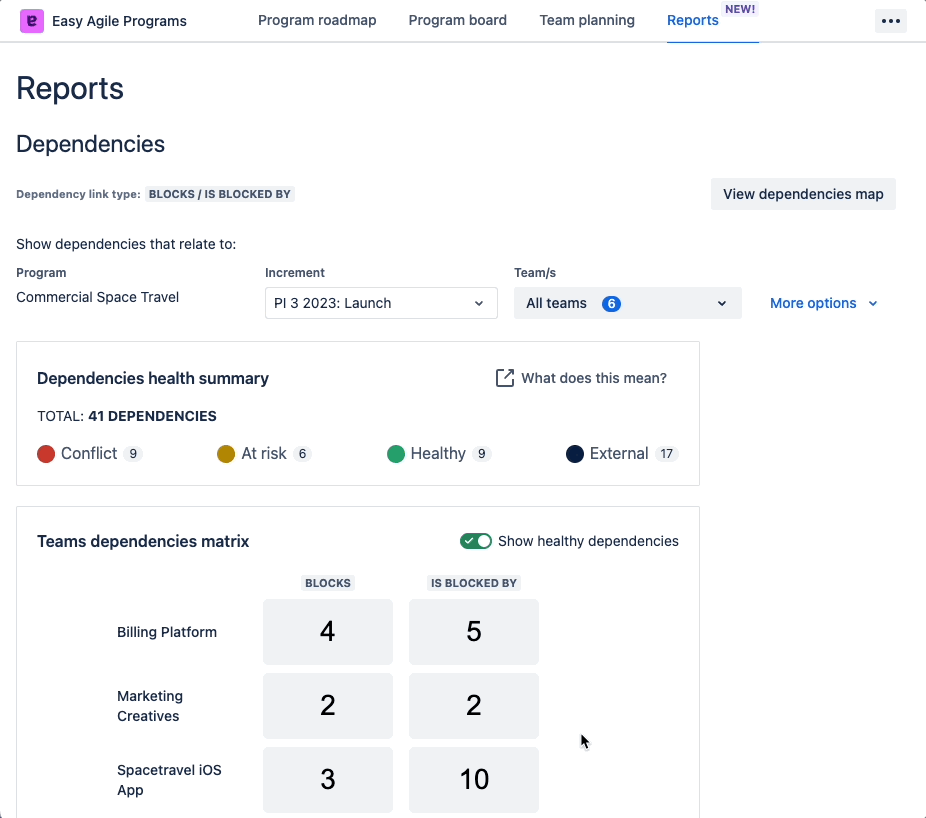Select the Conflict count of 9
The width and height of the screenshot is (926, 818).
pos(132,453)
